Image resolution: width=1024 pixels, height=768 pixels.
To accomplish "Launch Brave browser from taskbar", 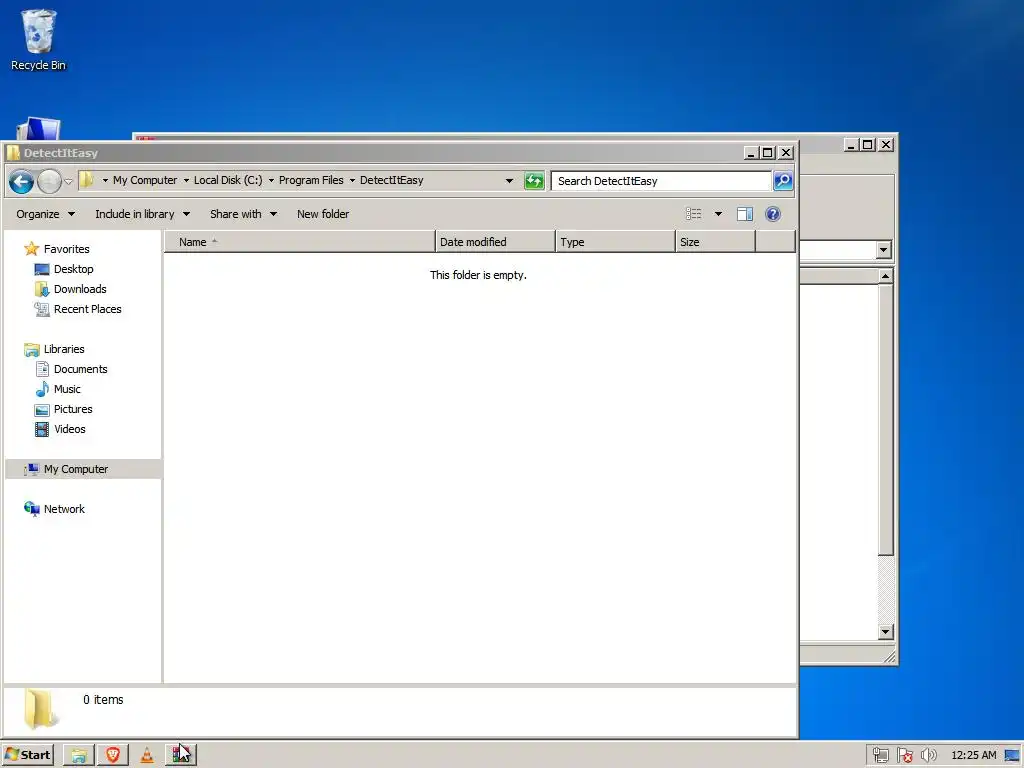I will pos(112,756).
